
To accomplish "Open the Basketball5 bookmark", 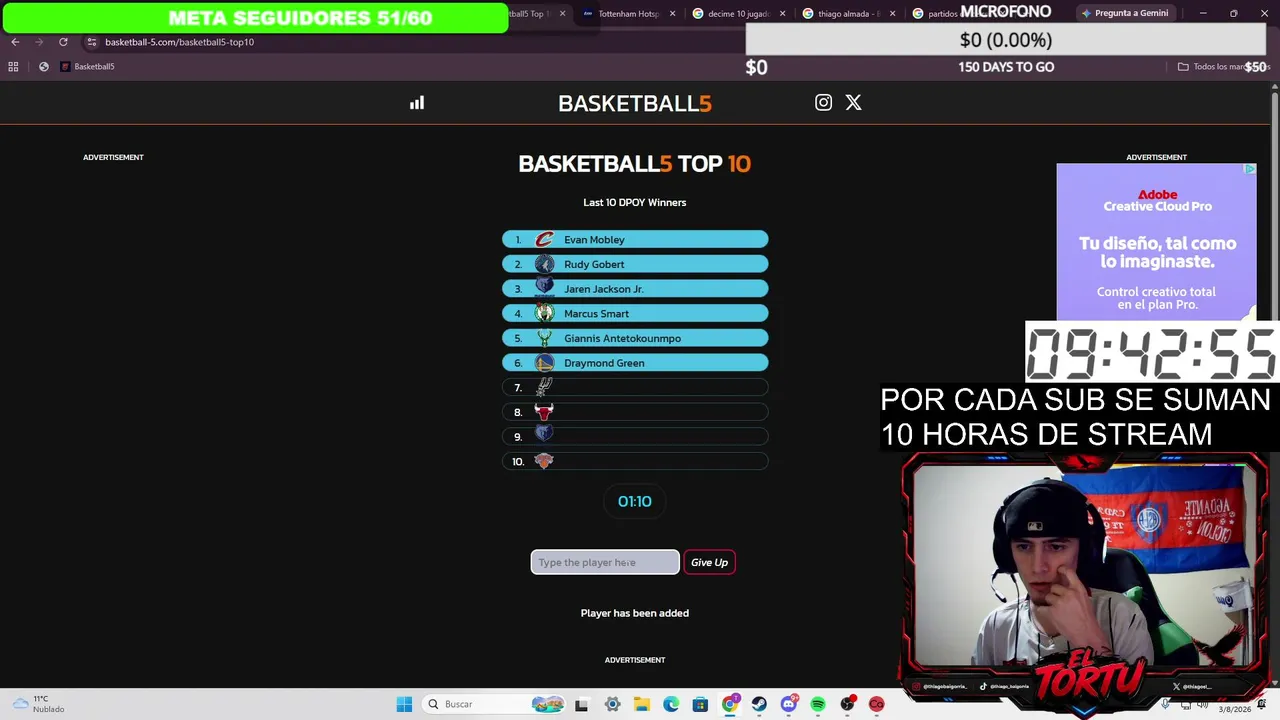I will click(x=88, y=67).
